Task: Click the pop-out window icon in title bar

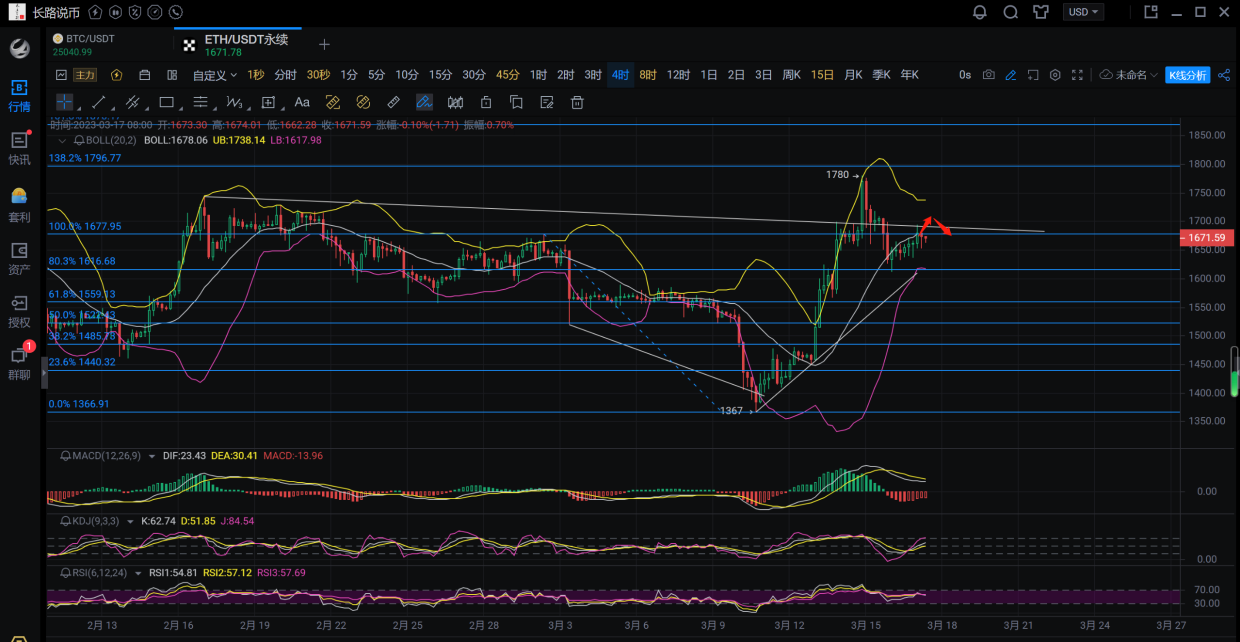Action: coord(1151,12)
